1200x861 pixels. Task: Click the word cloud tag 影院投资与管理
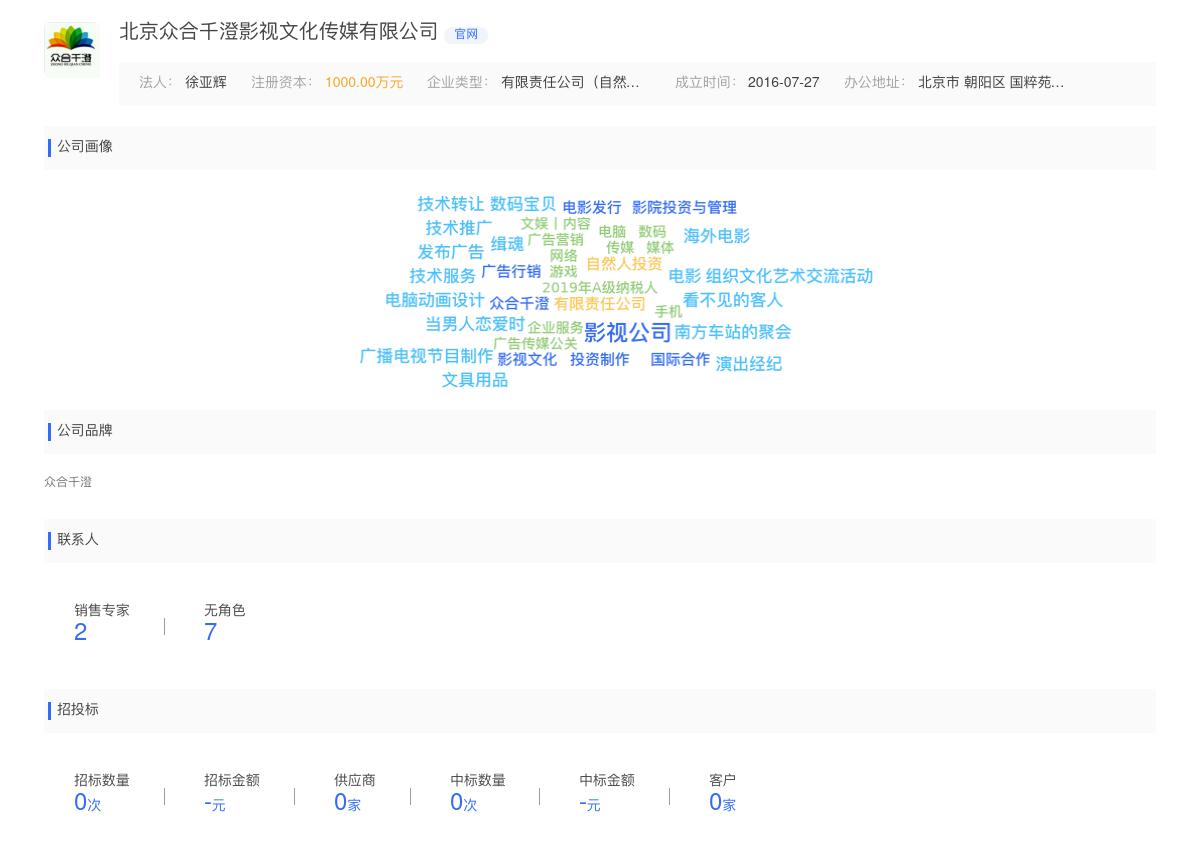coord(684,208)
